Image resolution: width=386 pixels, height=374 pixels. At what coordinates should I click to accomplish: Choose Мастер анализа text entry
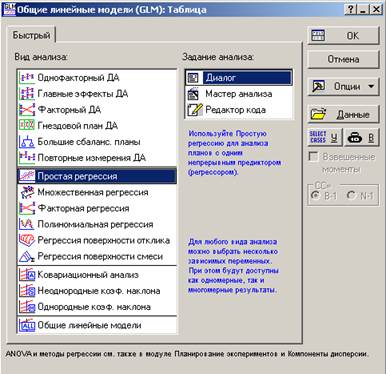click(239, 94)
